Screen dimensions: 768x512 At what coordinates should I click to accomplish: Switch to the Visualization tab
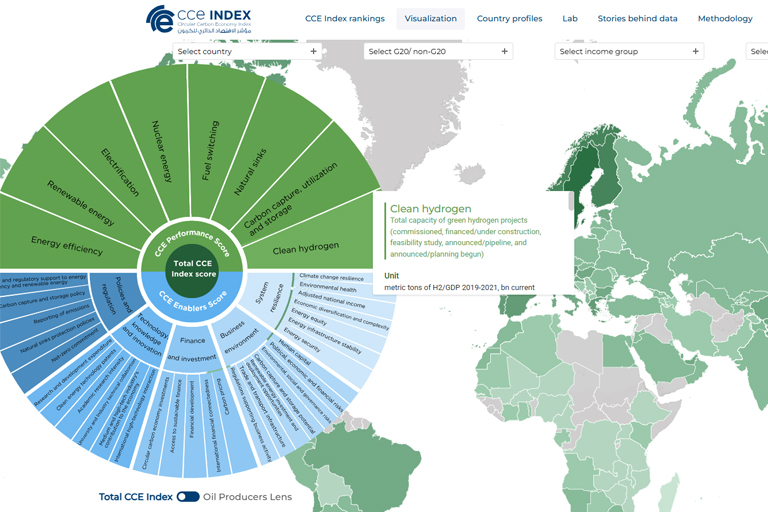[x=431, y=18]
